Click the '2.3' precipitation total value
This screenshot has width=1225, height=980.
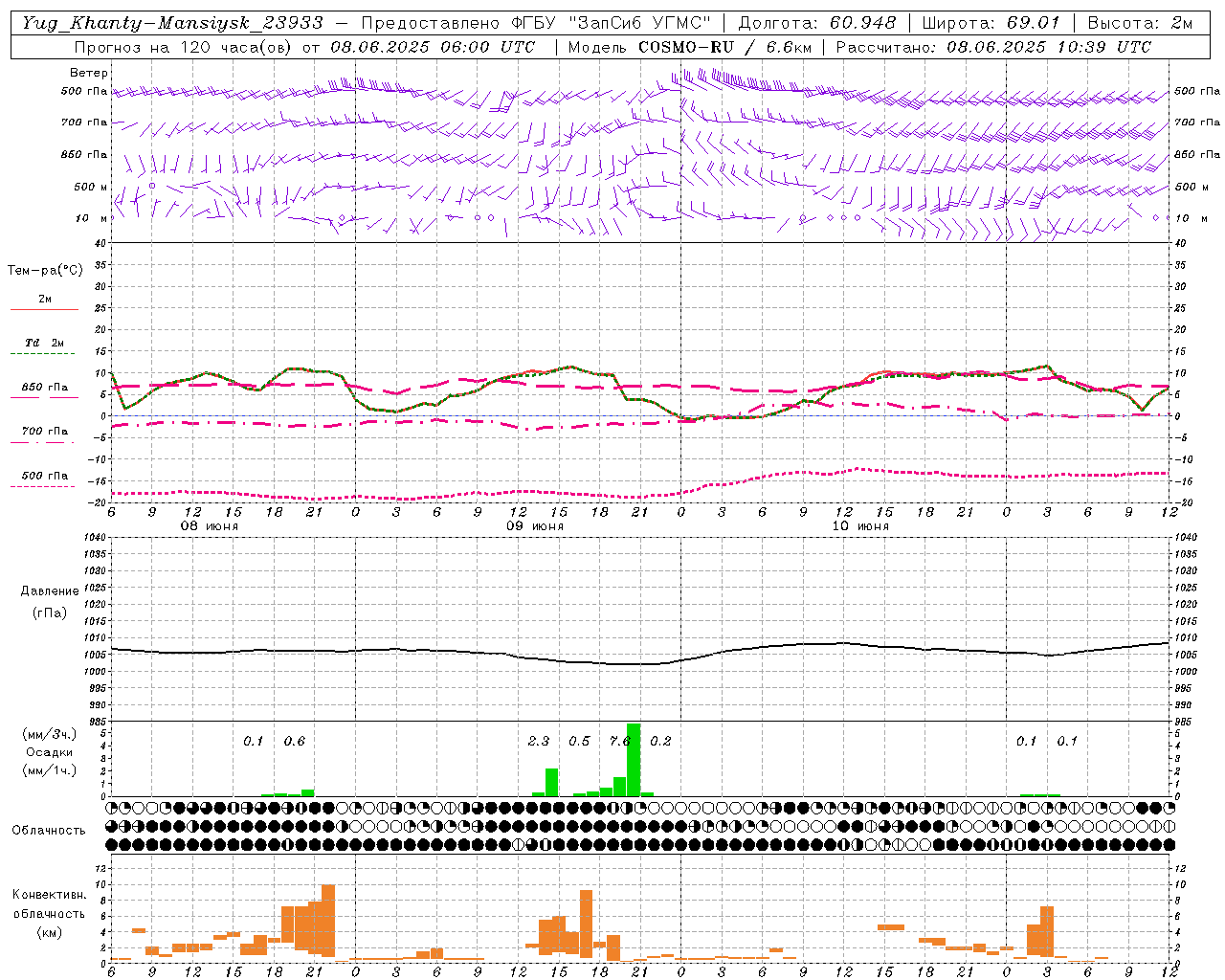click(x=539, y=742)
